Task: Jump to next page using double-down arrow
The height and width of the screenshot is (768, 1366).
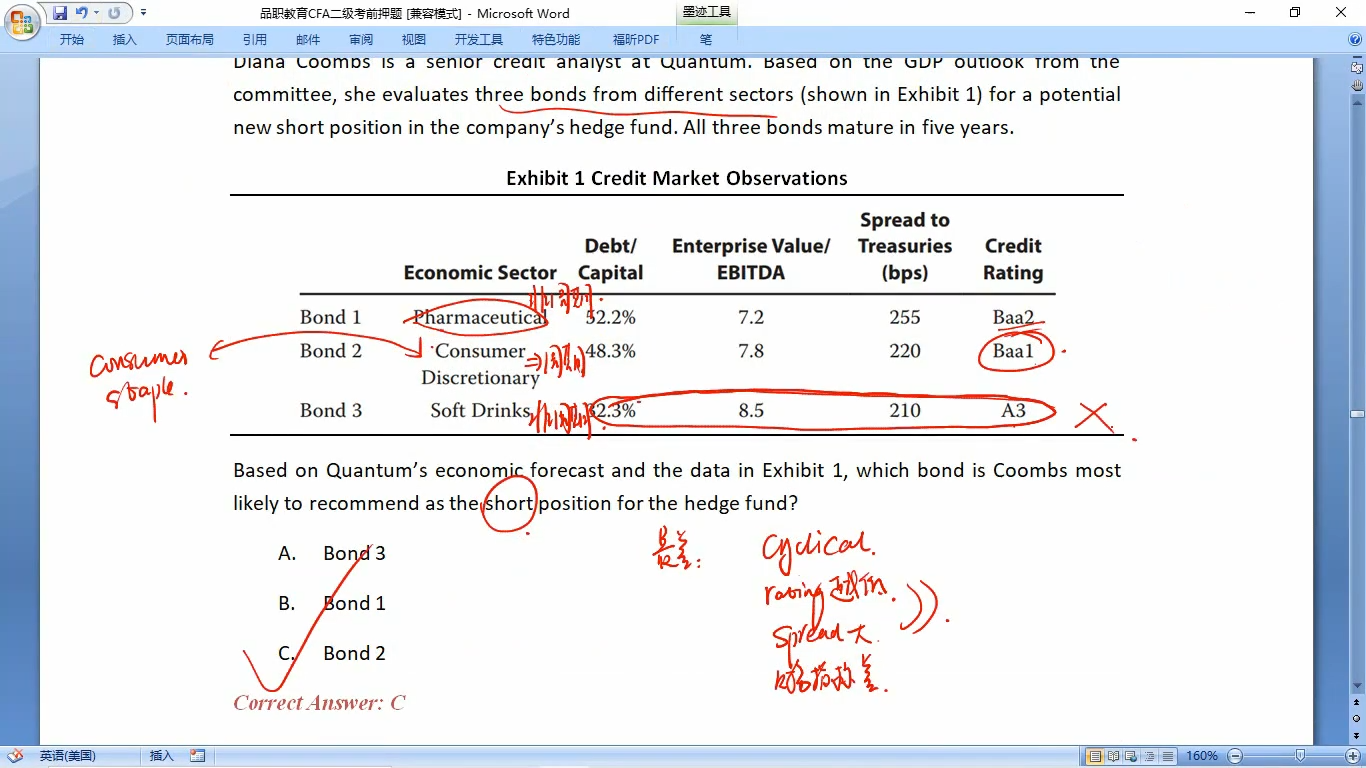Action: (1357, 735)
